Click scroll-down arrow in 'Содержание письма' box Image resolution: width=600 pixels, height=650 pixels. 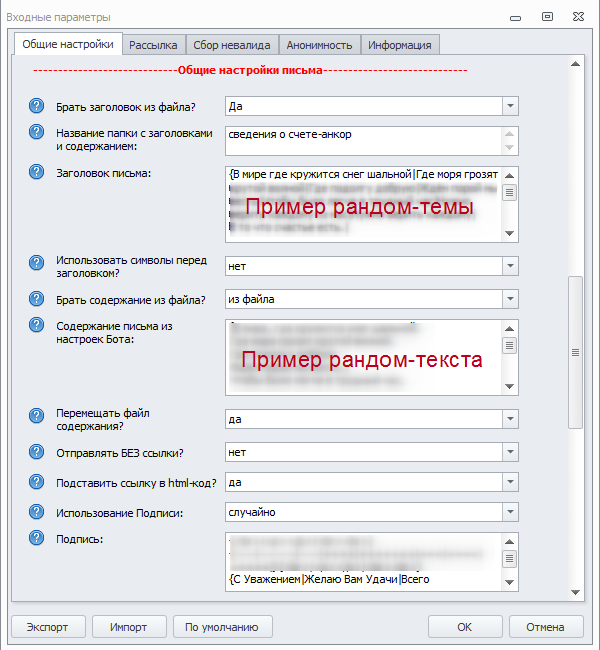[x=510, y=386]
